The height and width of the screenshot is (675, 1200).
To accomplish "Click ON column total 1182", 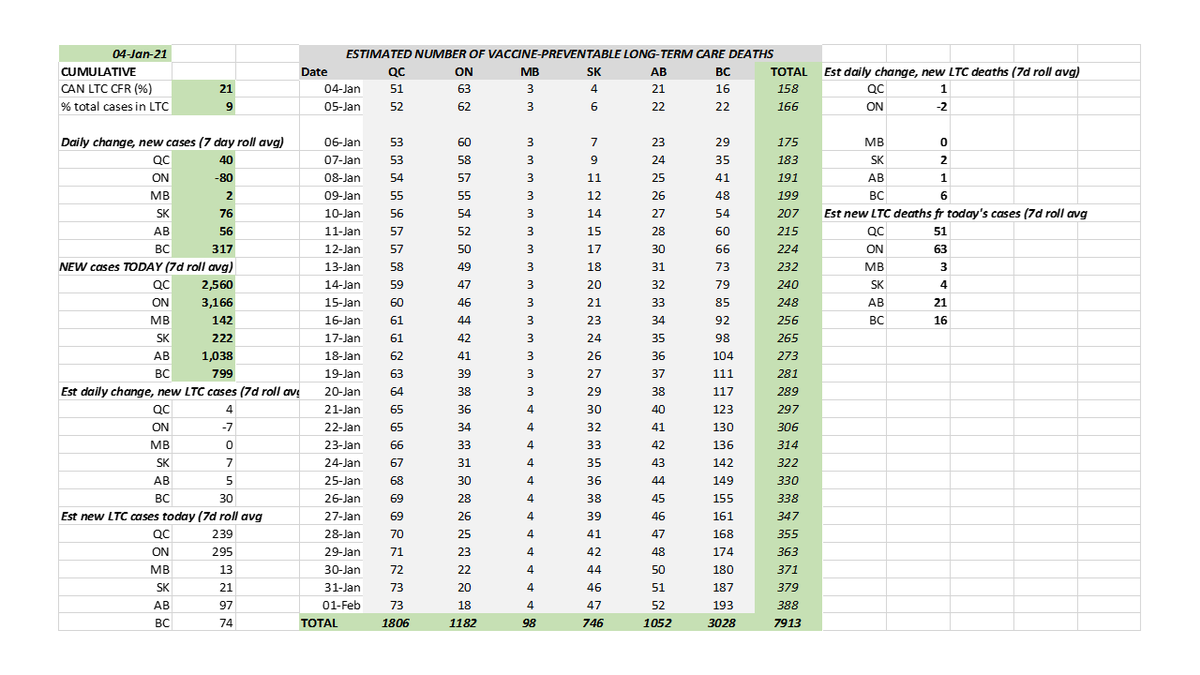I will tap(464, 623).
